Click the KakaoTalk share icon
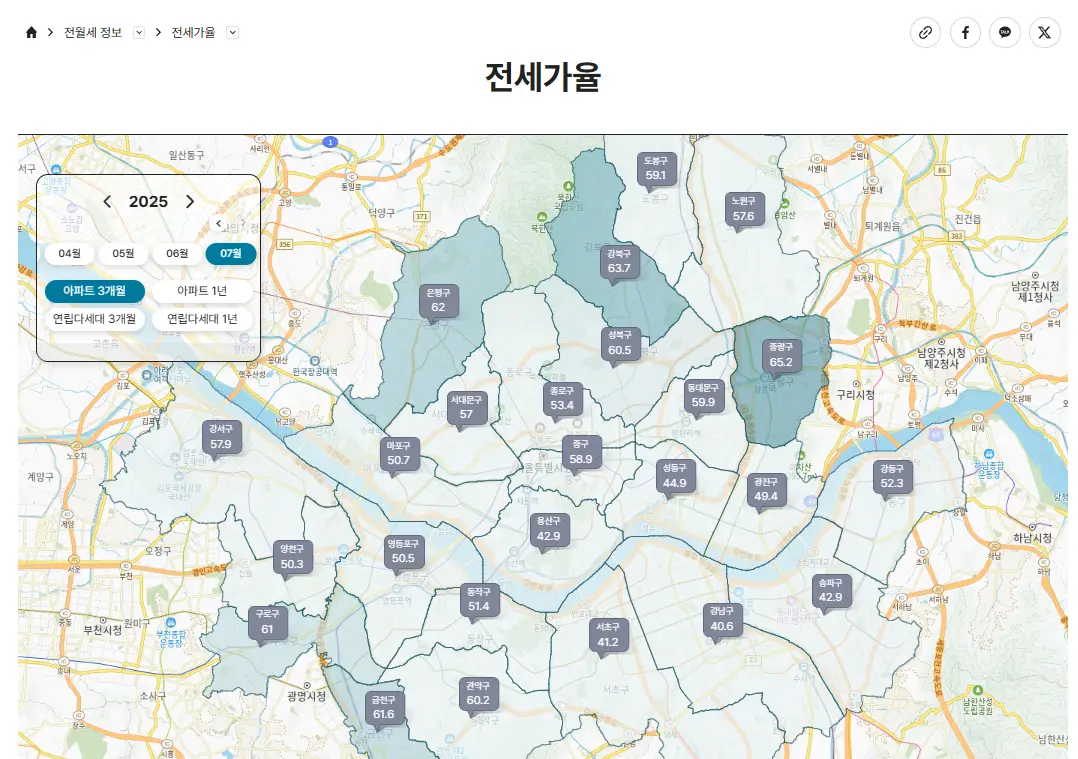 pyautogui.click(x=1005, y=32)
